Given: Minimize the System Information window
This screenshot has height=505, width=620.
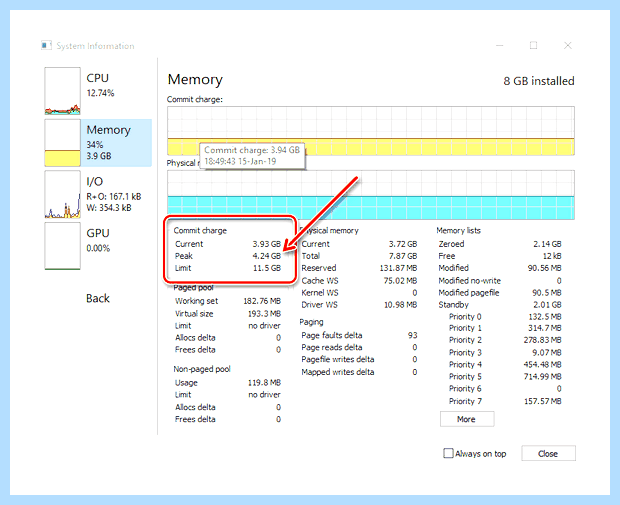Looking at the screenshot, I should (499, 45).
